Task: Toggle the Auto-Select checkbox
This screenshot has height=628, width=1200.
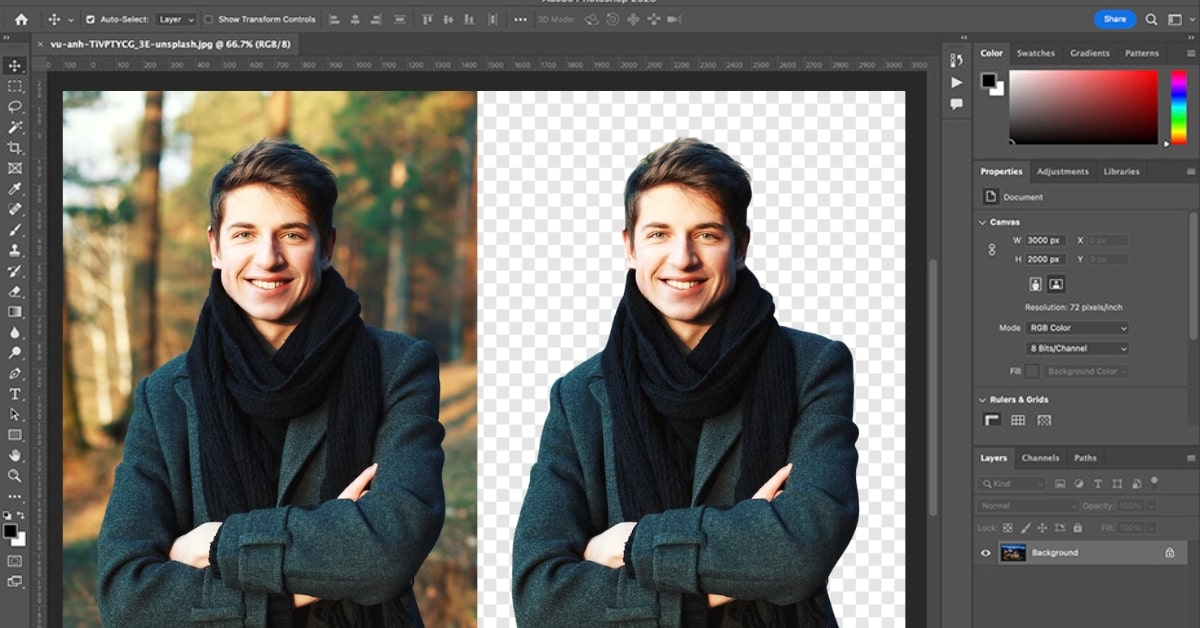Action: (91, 19)
